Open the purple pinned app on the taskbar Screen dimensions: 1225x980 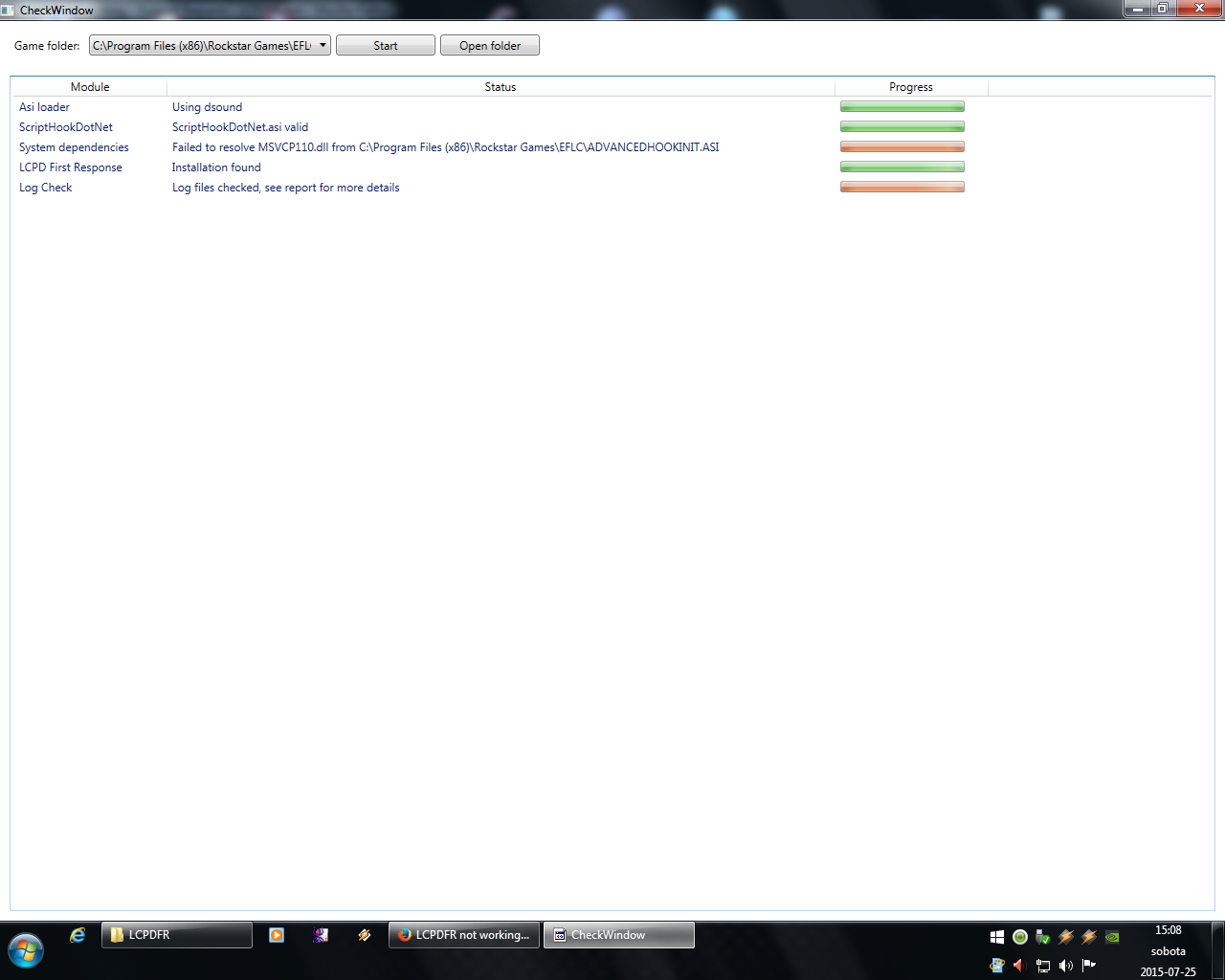[x=321, y=935]
